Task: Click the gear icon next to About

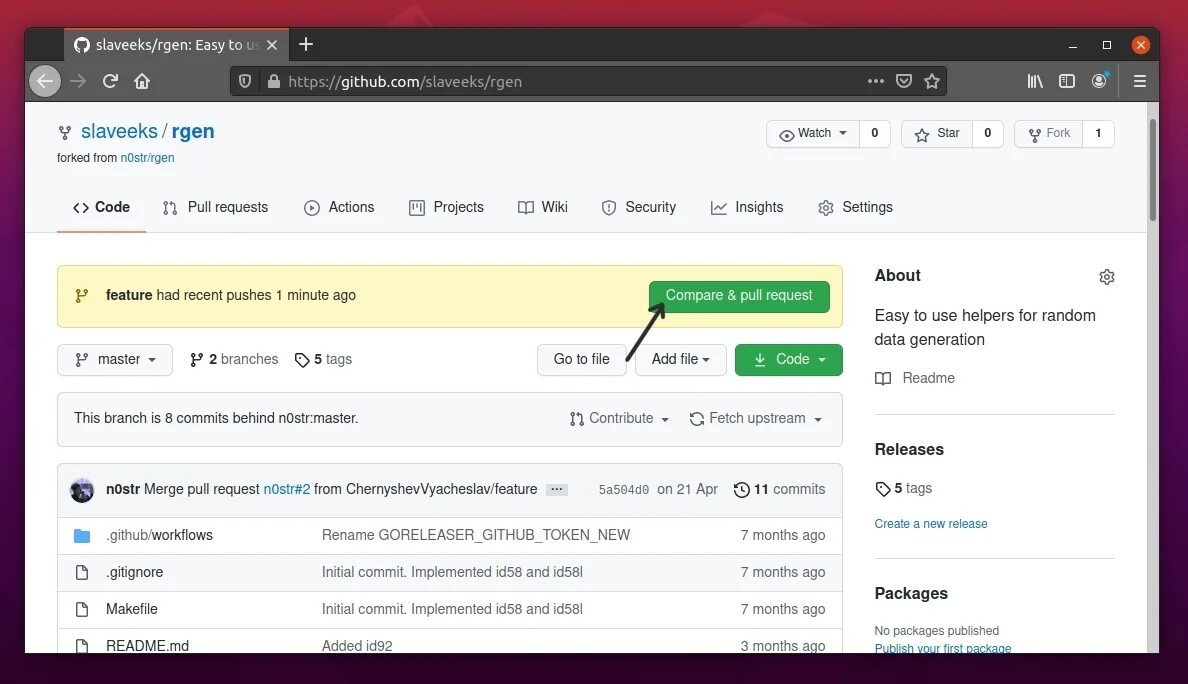Action: (x=1107, y=276)
